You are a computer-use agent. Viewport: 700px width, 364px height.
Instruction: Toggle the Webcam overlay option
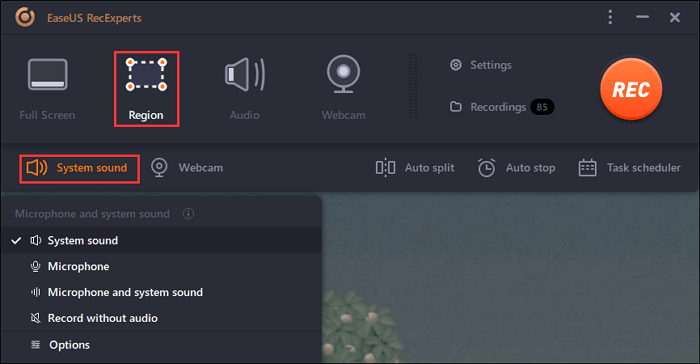pos(187,168)
